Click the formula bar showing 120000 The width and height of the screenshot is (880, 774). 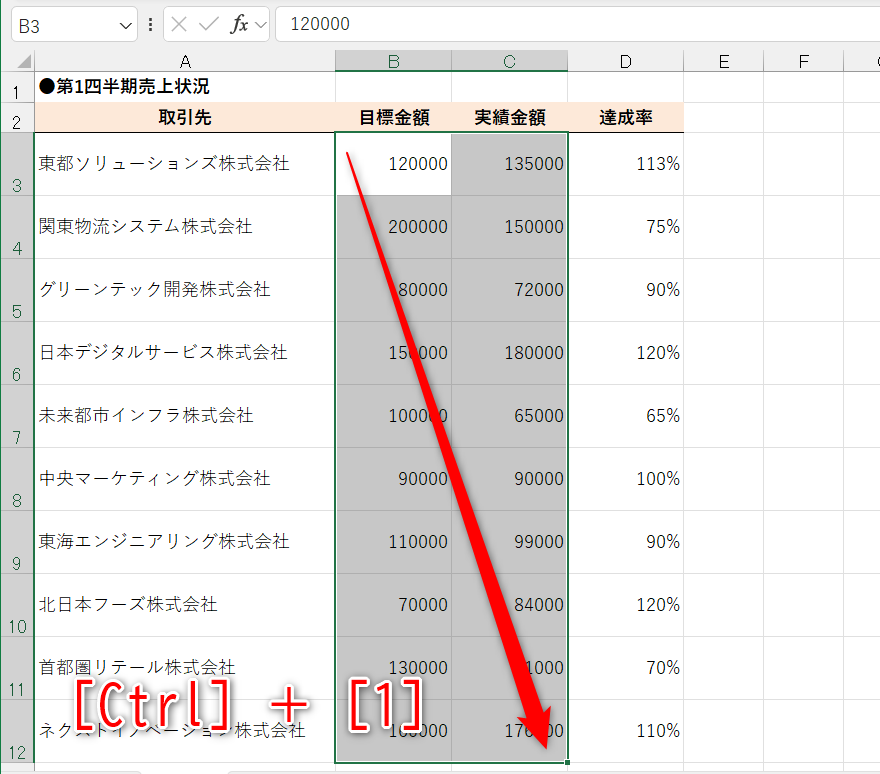pyautogui.click(x=578, y=24)
